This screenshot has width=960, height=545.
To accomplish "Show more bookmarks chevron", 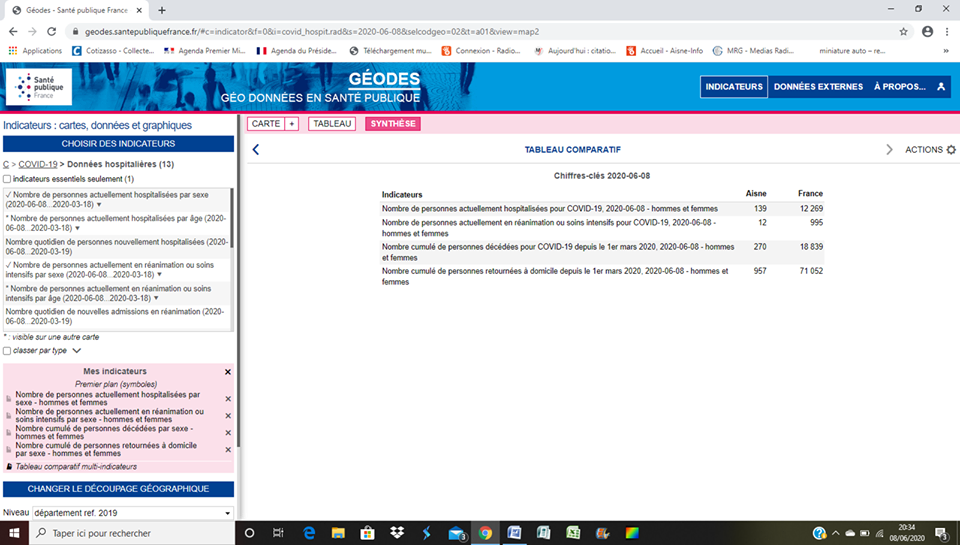I will pos(947,51).
